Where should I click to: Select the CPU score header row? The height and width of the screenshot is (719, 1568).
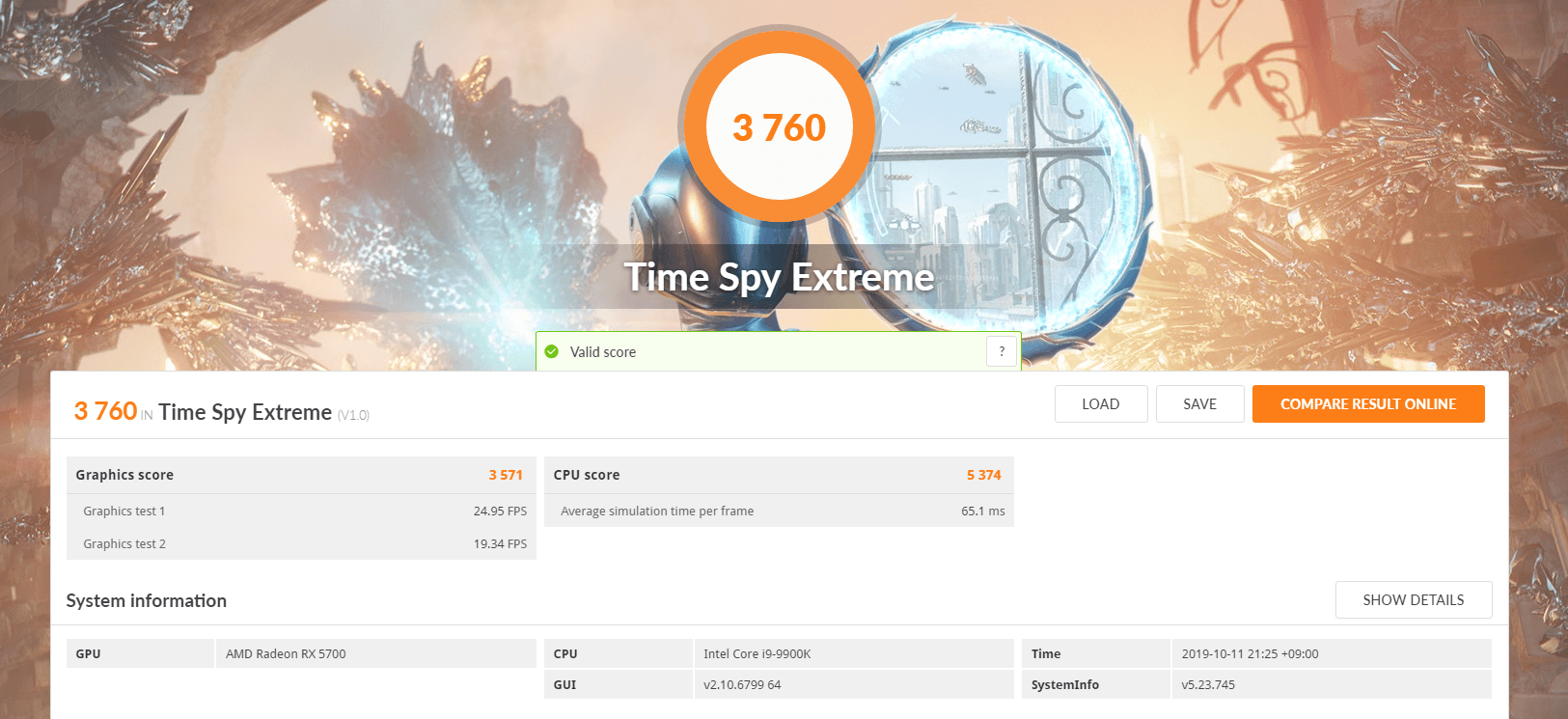(779, 475)
